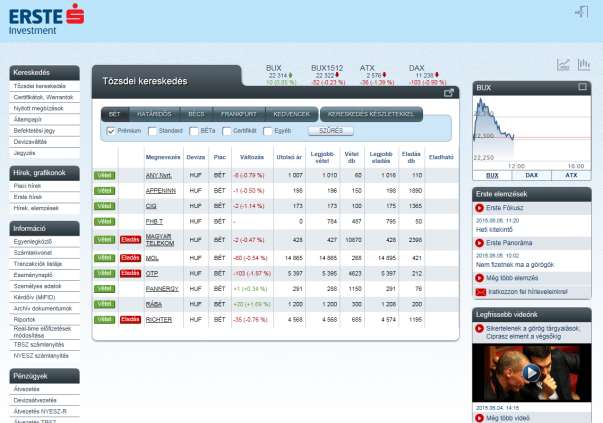Sort table by Utolsó ár column header
The image size is (603, 423).
289,157
